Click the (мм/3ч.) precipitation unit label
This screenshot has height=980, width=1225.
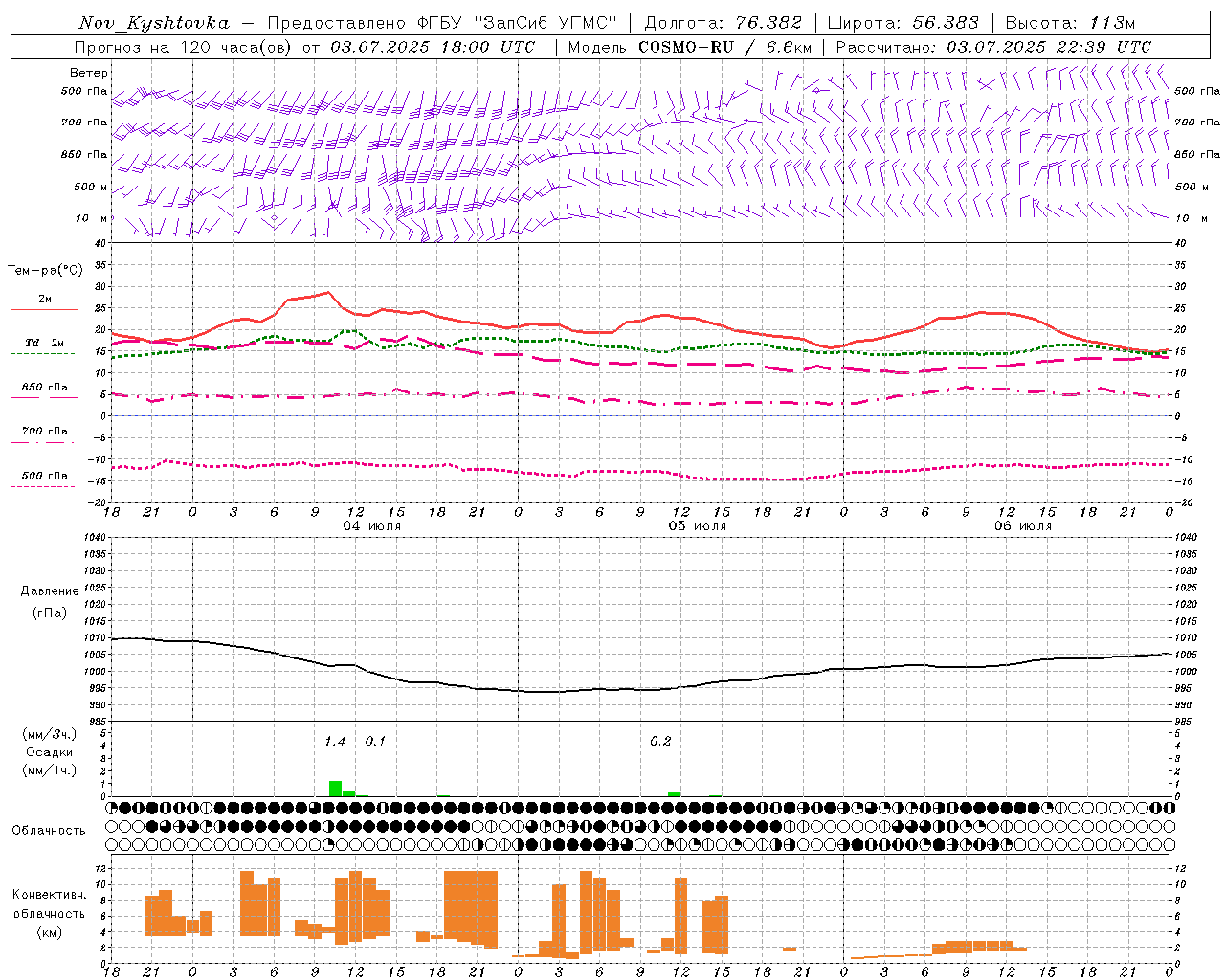49,734
